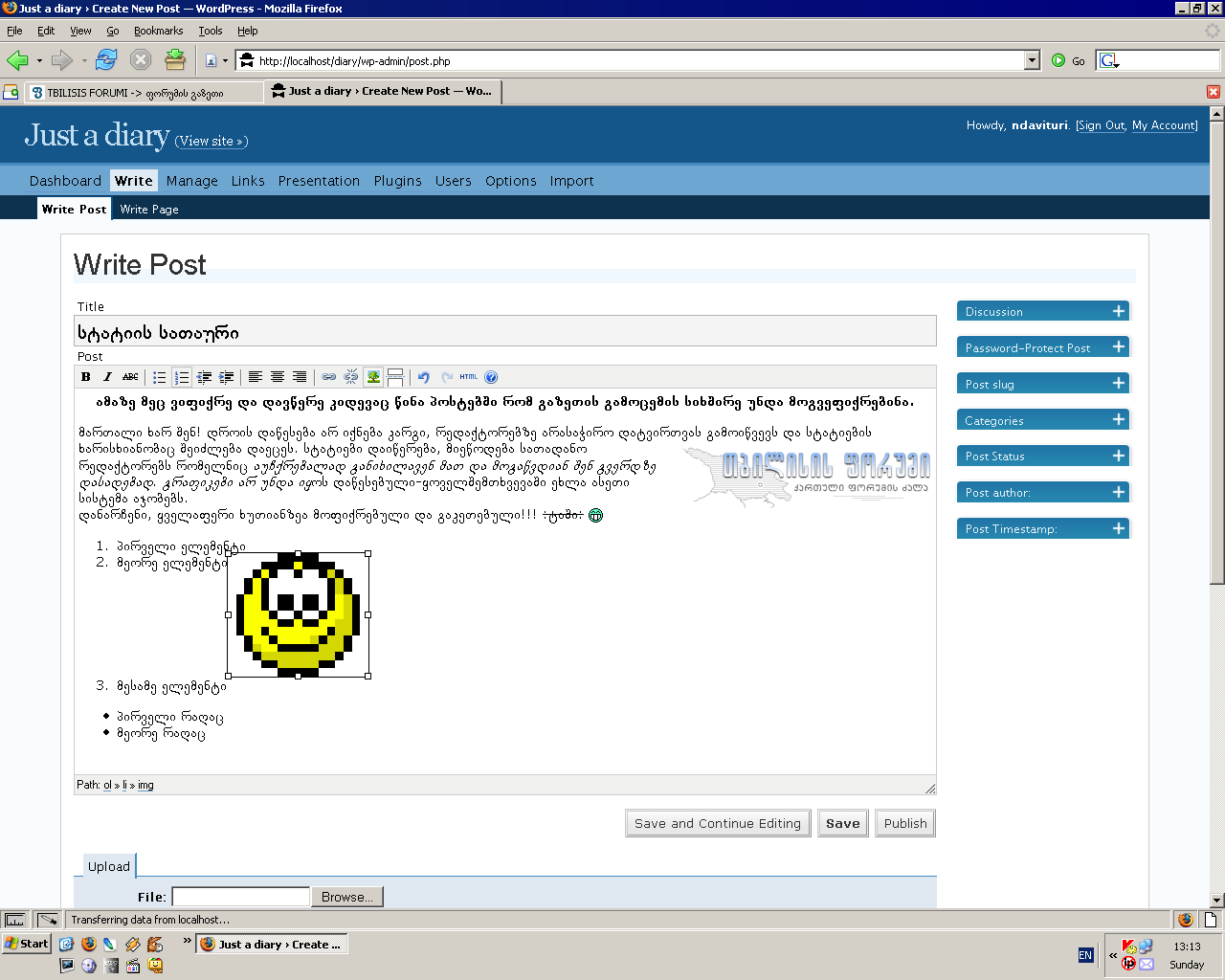Image resolution: width=1225 pixels, height=980 pixels.
Task: Click the insert link chain icon
Action: [329, 377]
